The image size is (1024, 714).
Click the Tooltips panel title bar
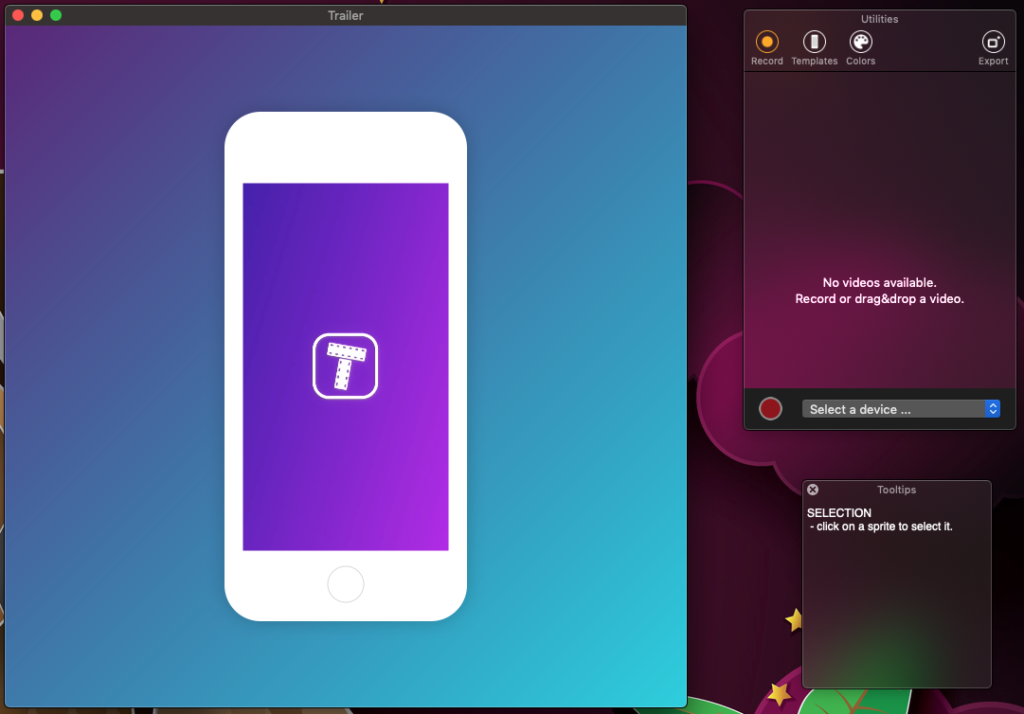coord(896,490)
